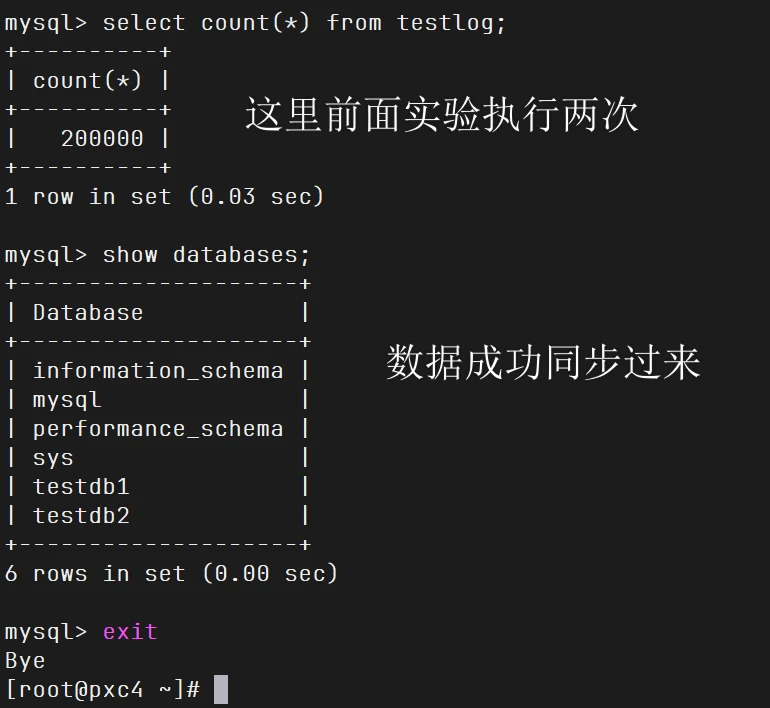Screen dimensions: 770x708
Task: Click the [root@pxc4 ~]# shell prompt
Action: (102, 690)
